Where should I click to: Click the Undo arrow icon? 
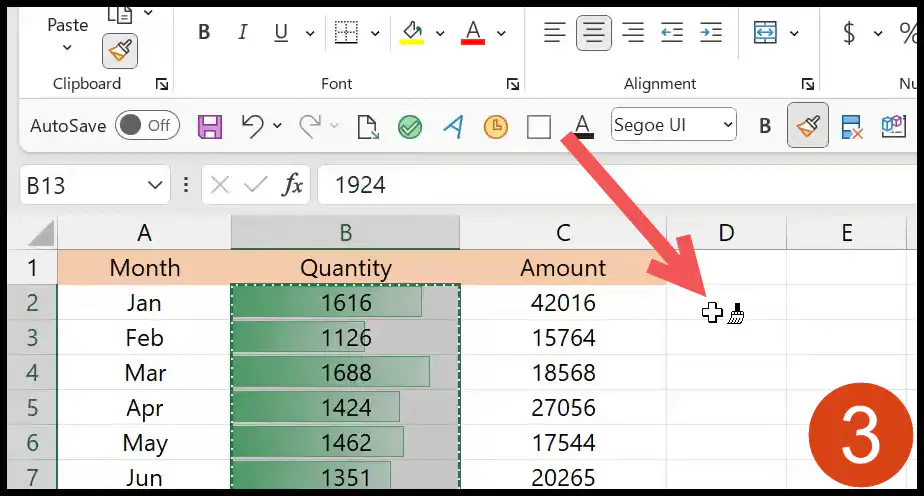click(252, 126)
